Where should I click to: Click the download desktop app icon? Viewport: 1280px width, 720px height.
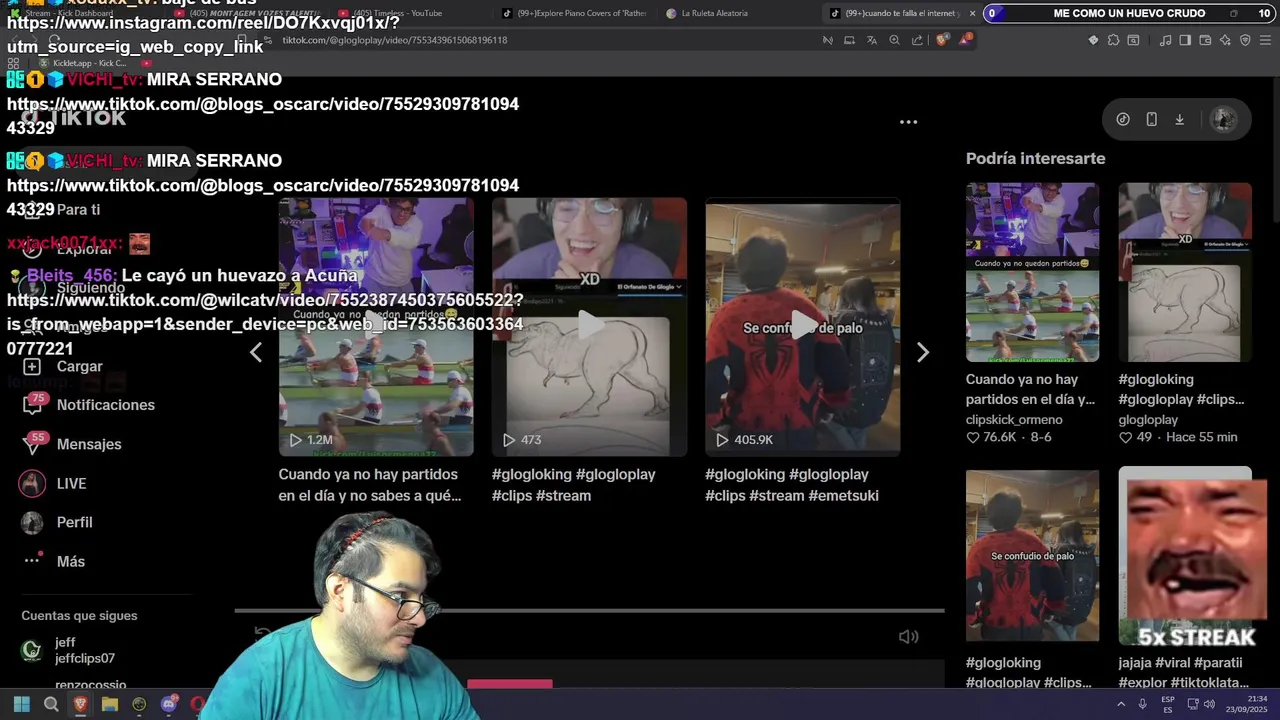point(1179,119)
